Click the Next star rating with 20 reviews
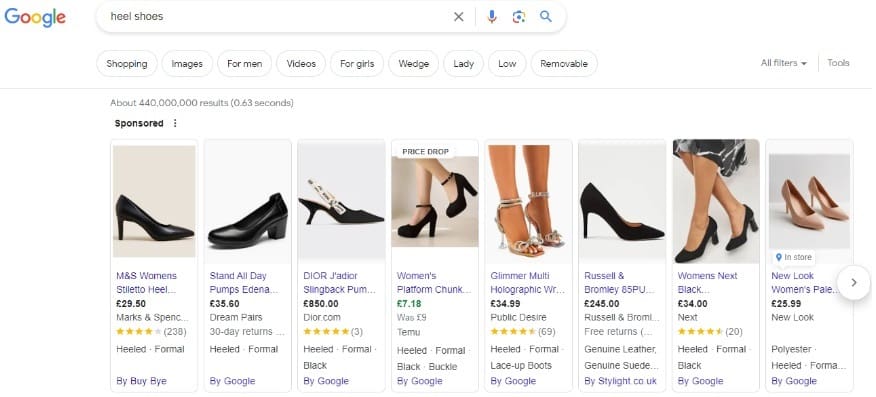Viewport: 876px width, 397px height. [x=710, y=332]
